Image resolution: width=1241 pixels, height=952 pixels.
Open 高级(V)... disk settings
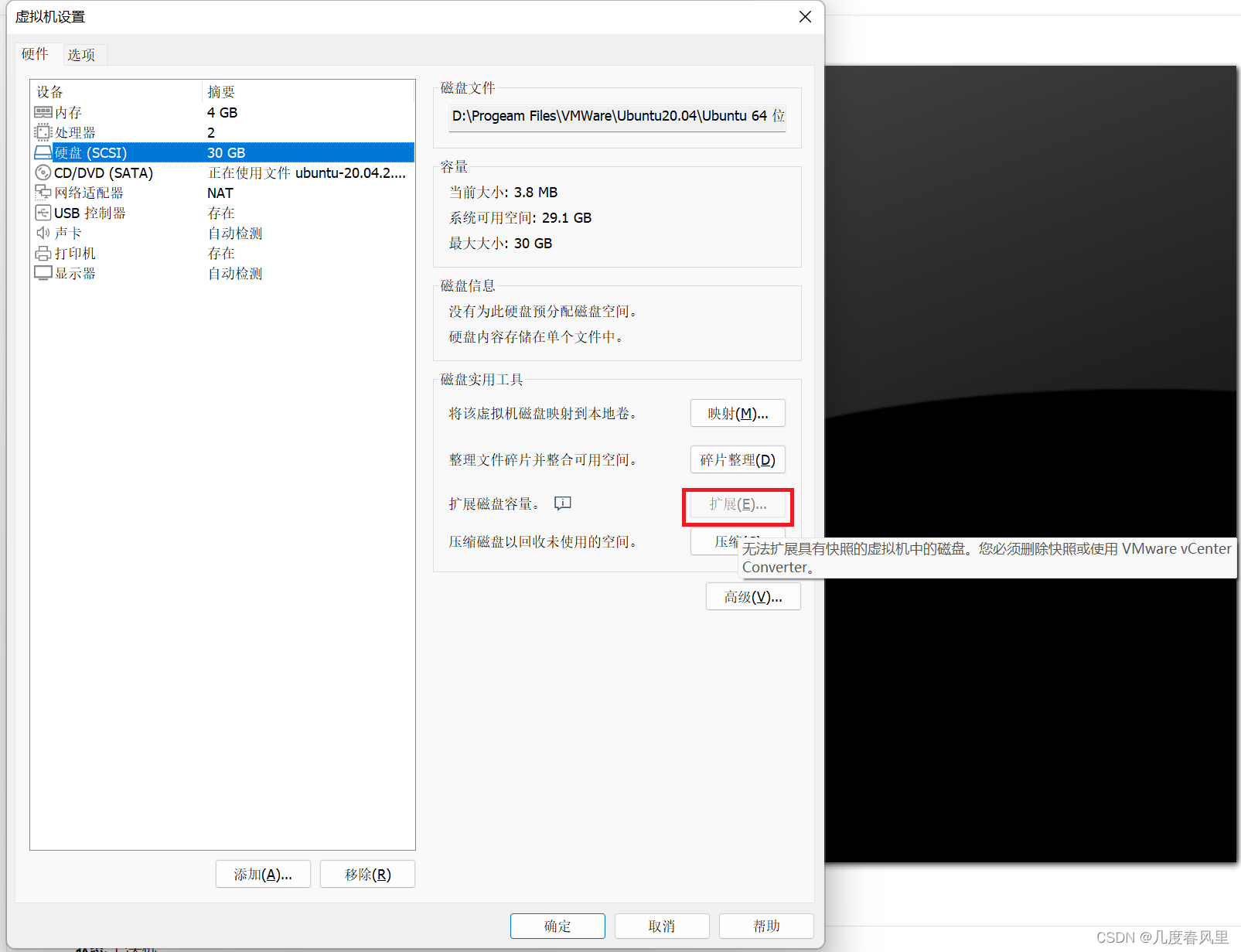pyautogui.click(x=753, y=597)
